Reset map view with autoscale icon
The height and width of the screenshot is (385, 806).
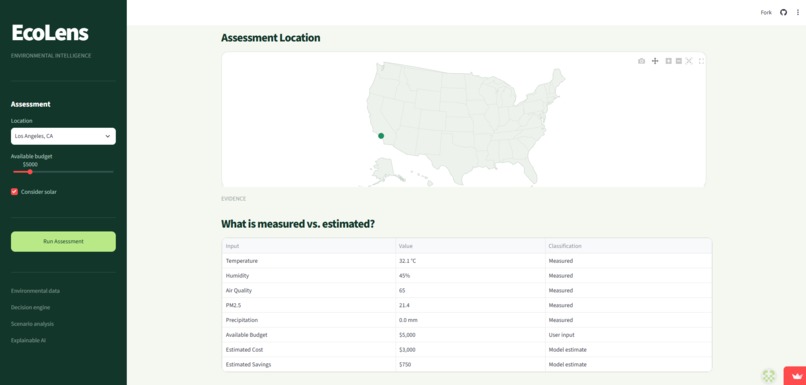689,61
